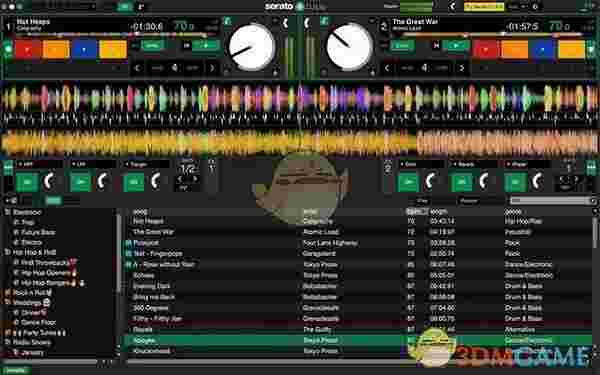Toggle keylock icon on deck 1

tap(227, 21)
